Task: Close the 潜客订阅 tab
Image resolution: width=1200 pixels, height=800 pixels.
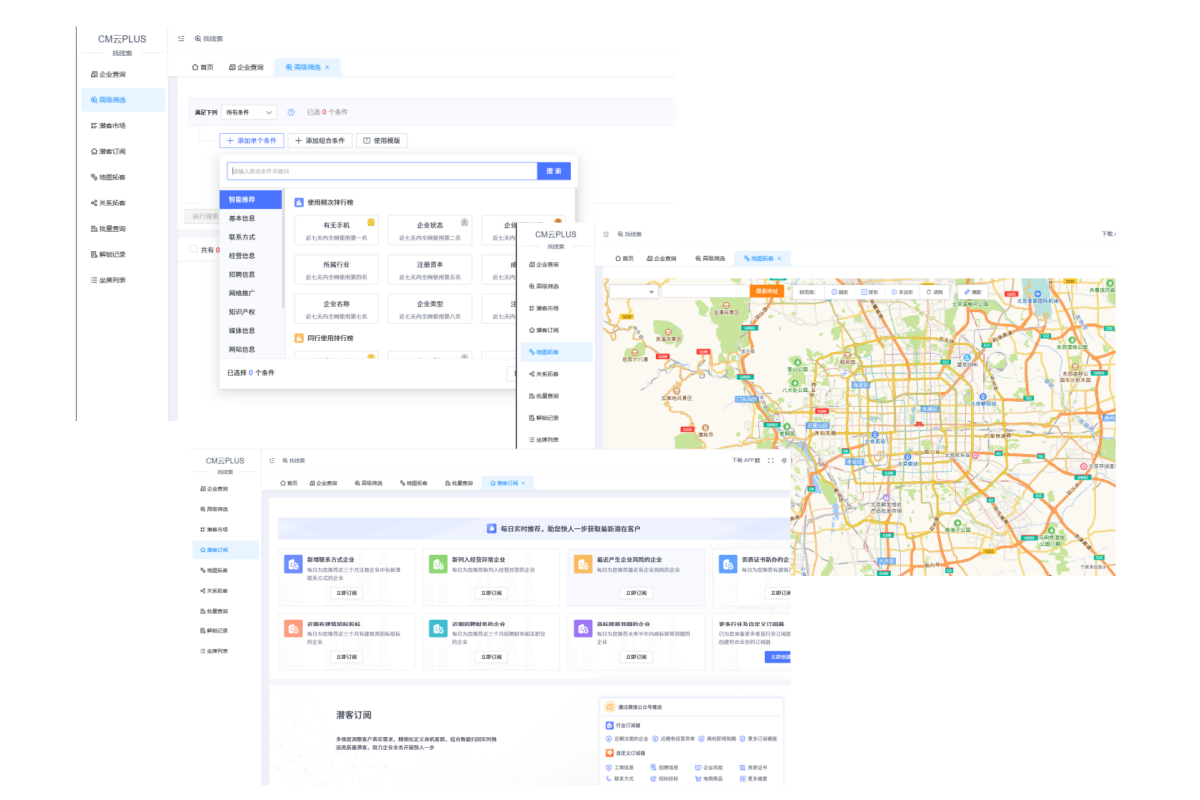Action: click(x=522, y=483)
